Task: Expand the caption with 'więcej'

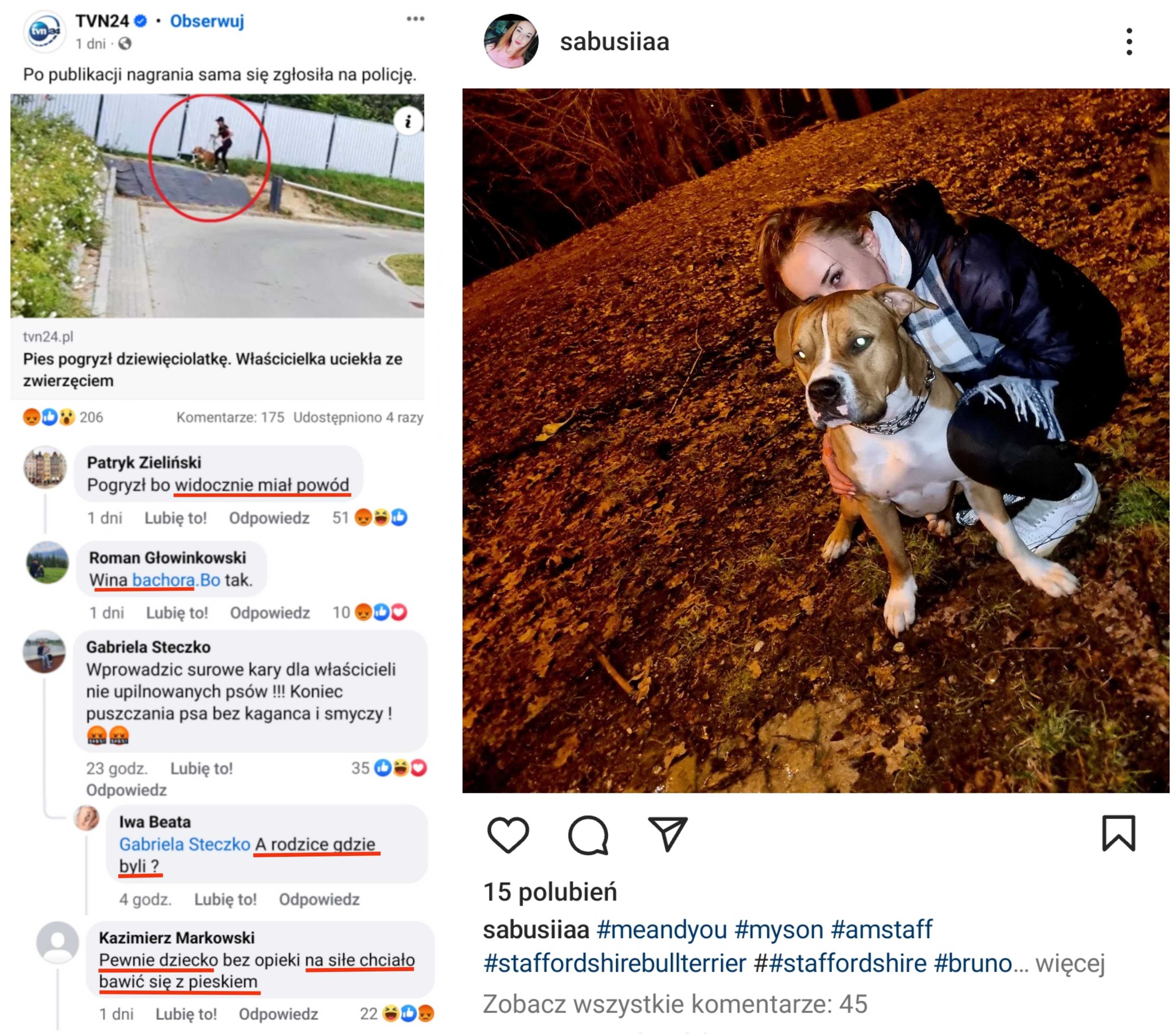Action: 1070,963
